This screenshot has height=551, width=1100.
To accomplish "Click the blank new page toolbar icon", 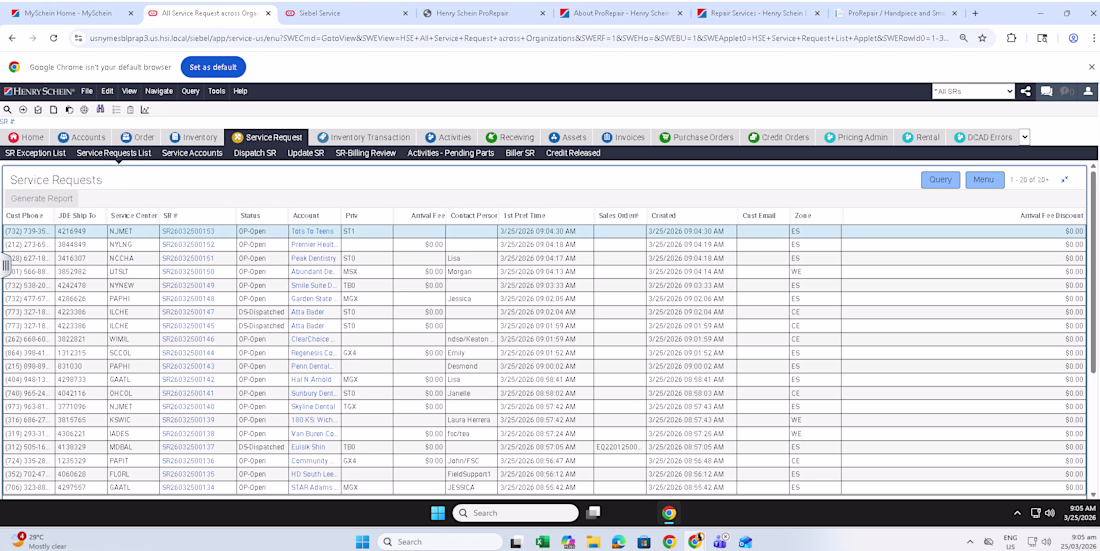I will click(x=53, y=109).
